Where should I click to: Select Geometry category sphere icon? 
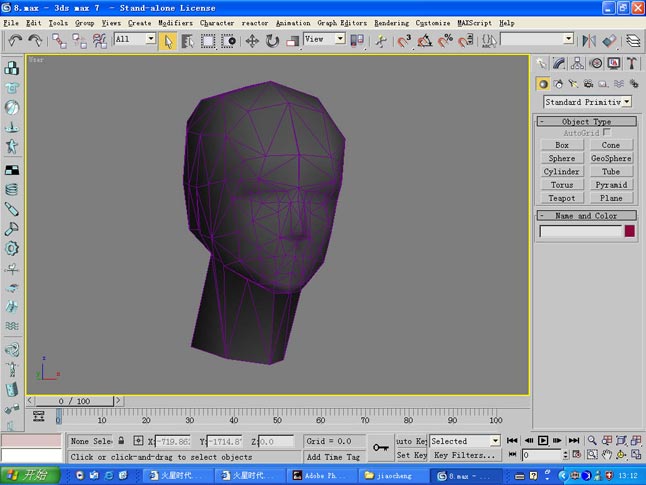[x=543, y=84]
